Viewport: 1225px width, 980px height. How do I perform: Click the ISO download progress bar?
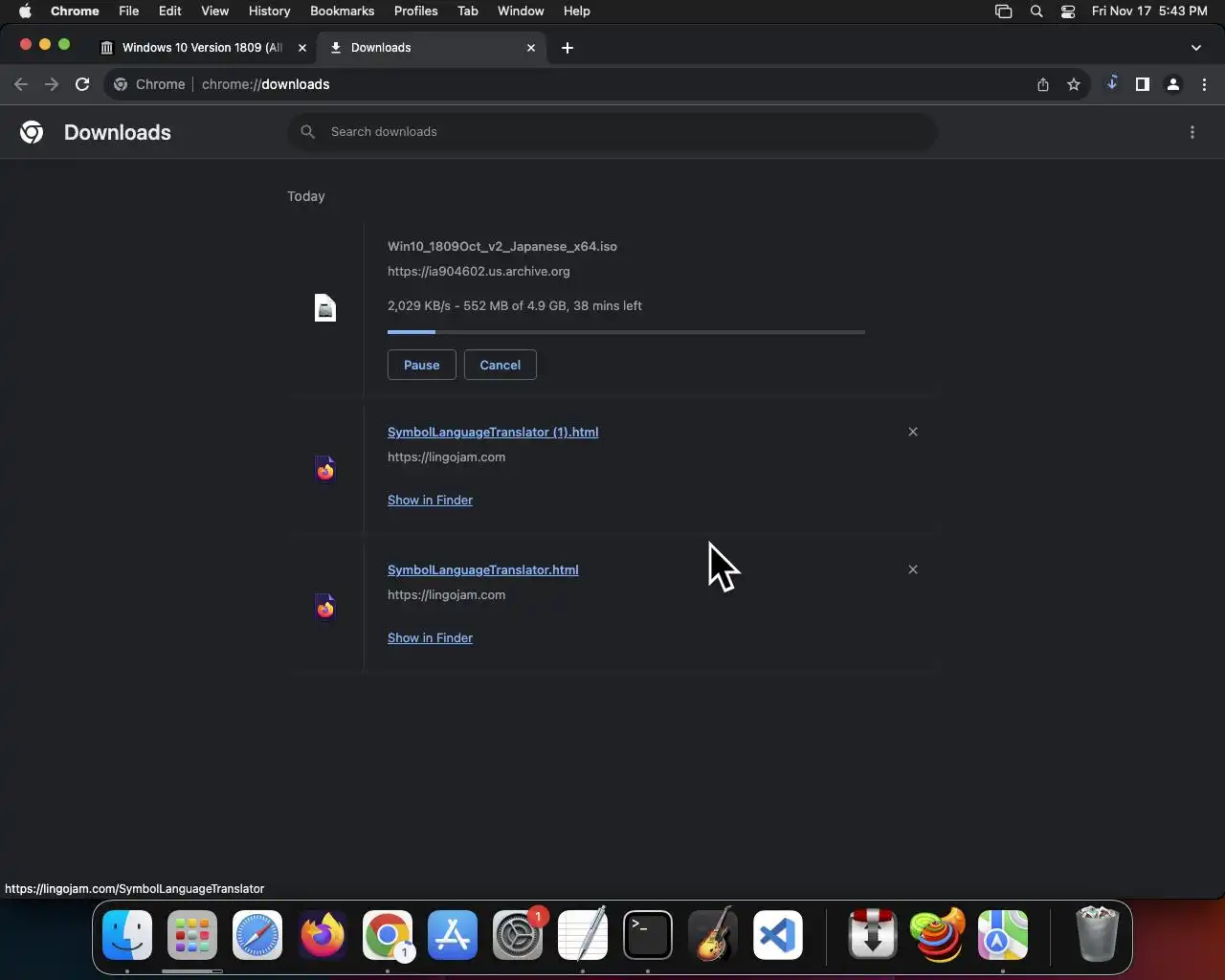pyautogui.click(x=626, y=332)
